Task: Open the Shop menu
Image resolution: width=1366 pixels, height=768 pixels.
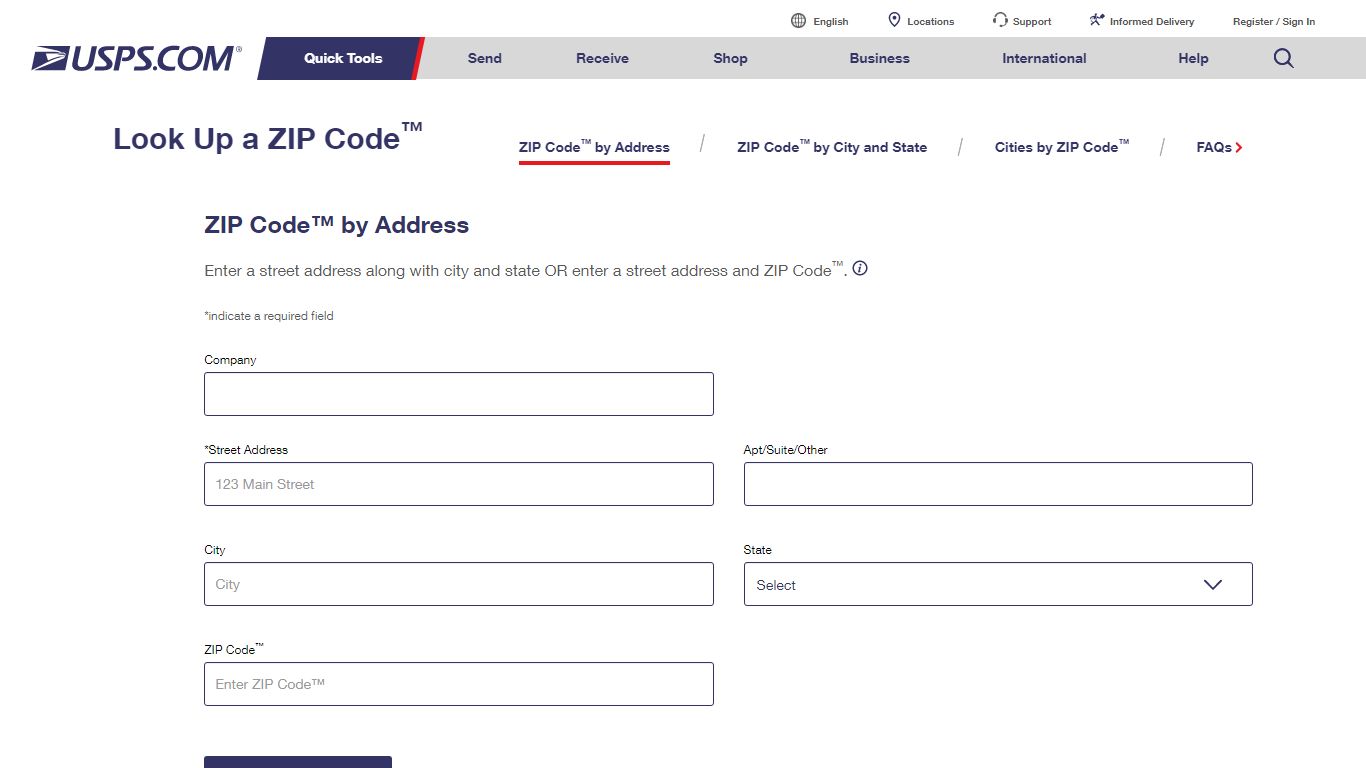Action: [x=730, y=58]
